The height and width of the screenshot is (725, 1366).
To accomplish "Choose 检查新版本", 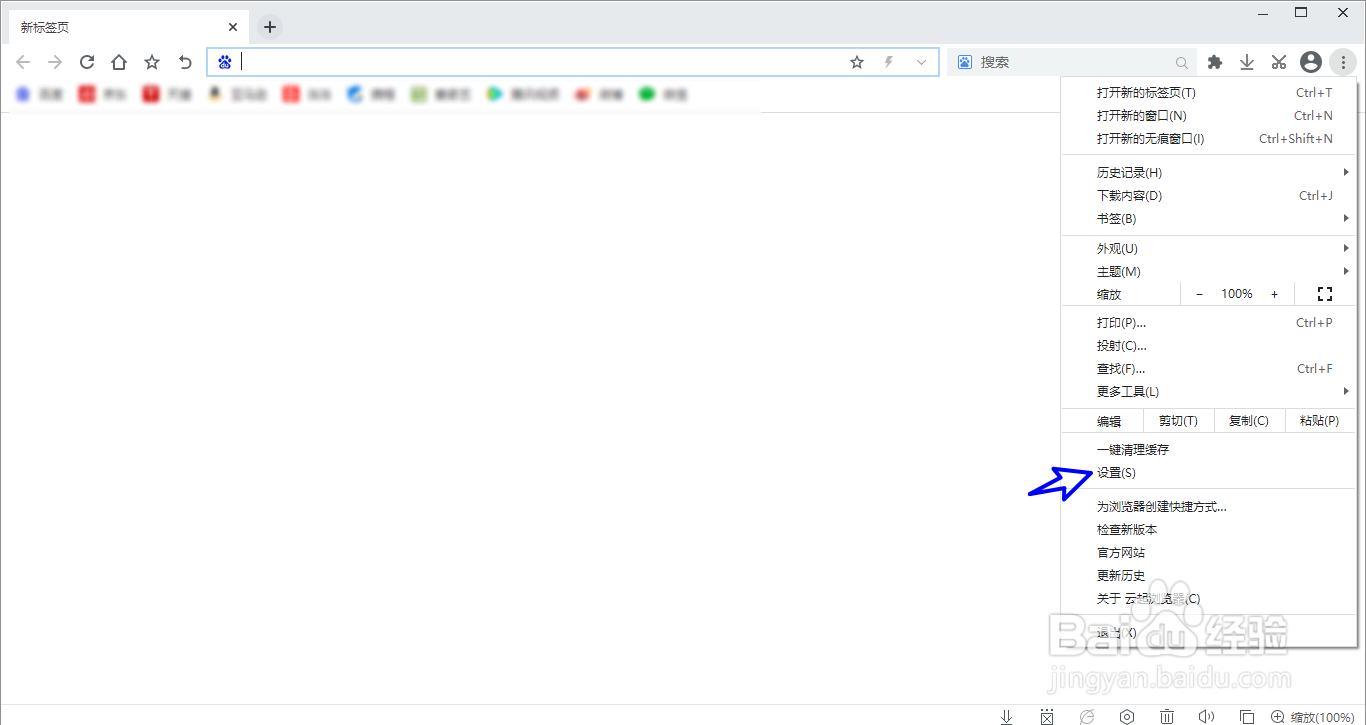I will 1208,529.
